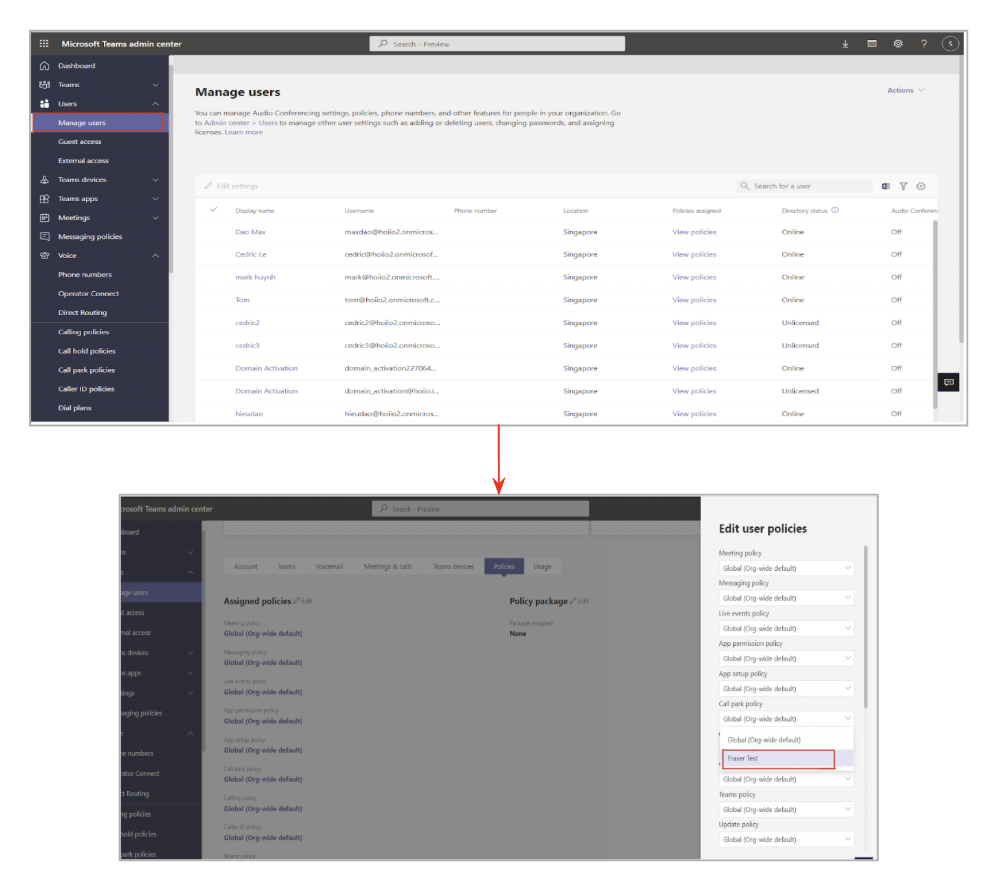Click the Teams apps icon

point(44,199)
